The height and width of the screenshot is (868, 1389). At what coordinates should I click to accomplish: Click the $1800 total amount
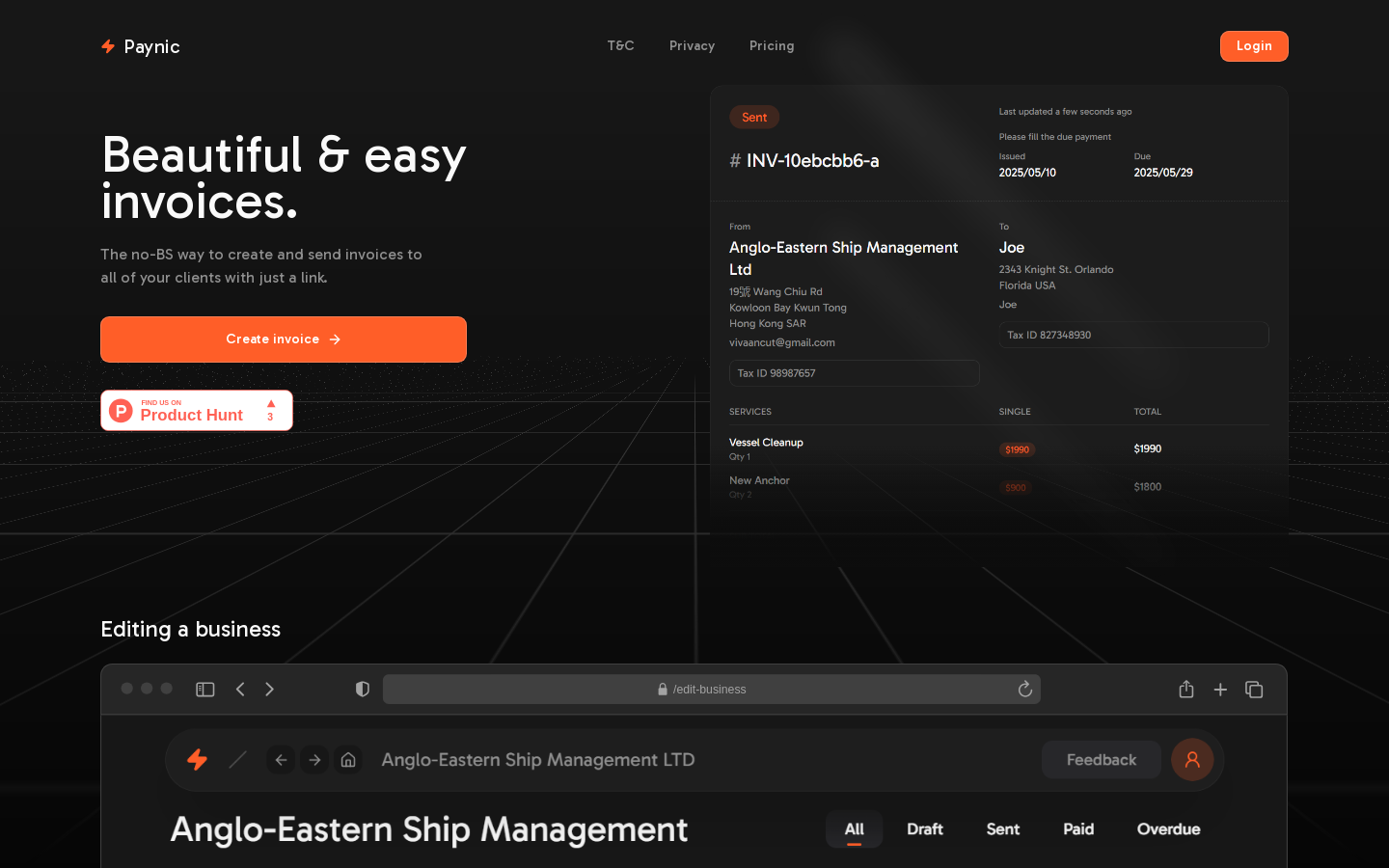[1148, 487]
